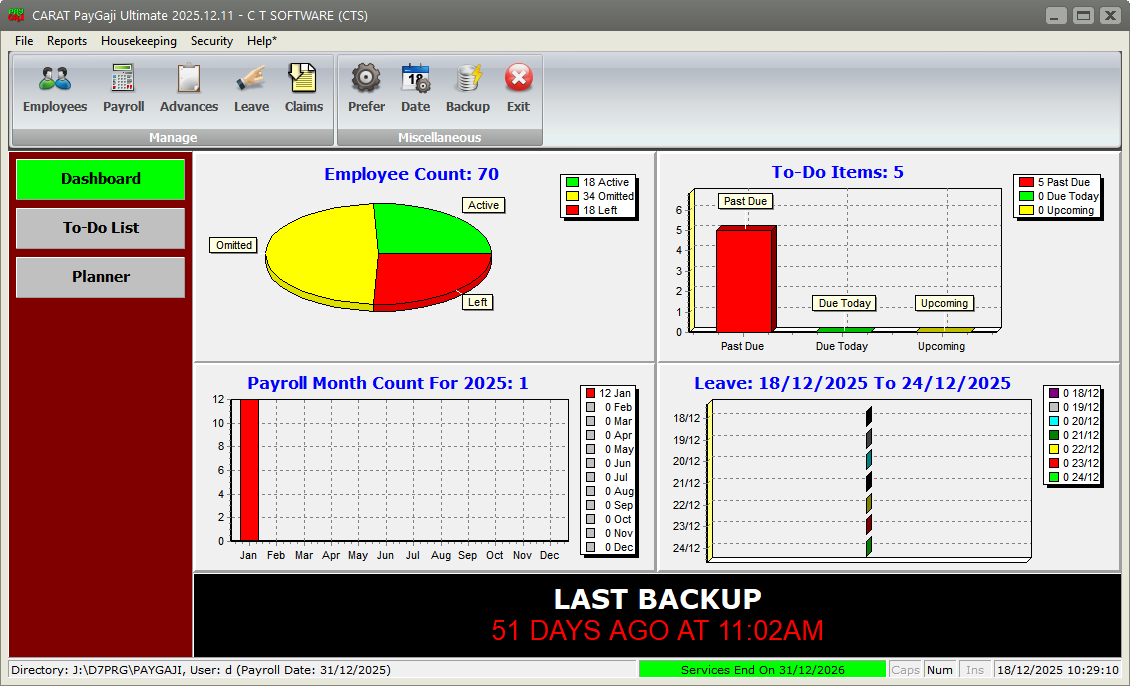Select the Leave toolbar icon
This screenshot has height=686, width=1130.
(x=251, y=79)
